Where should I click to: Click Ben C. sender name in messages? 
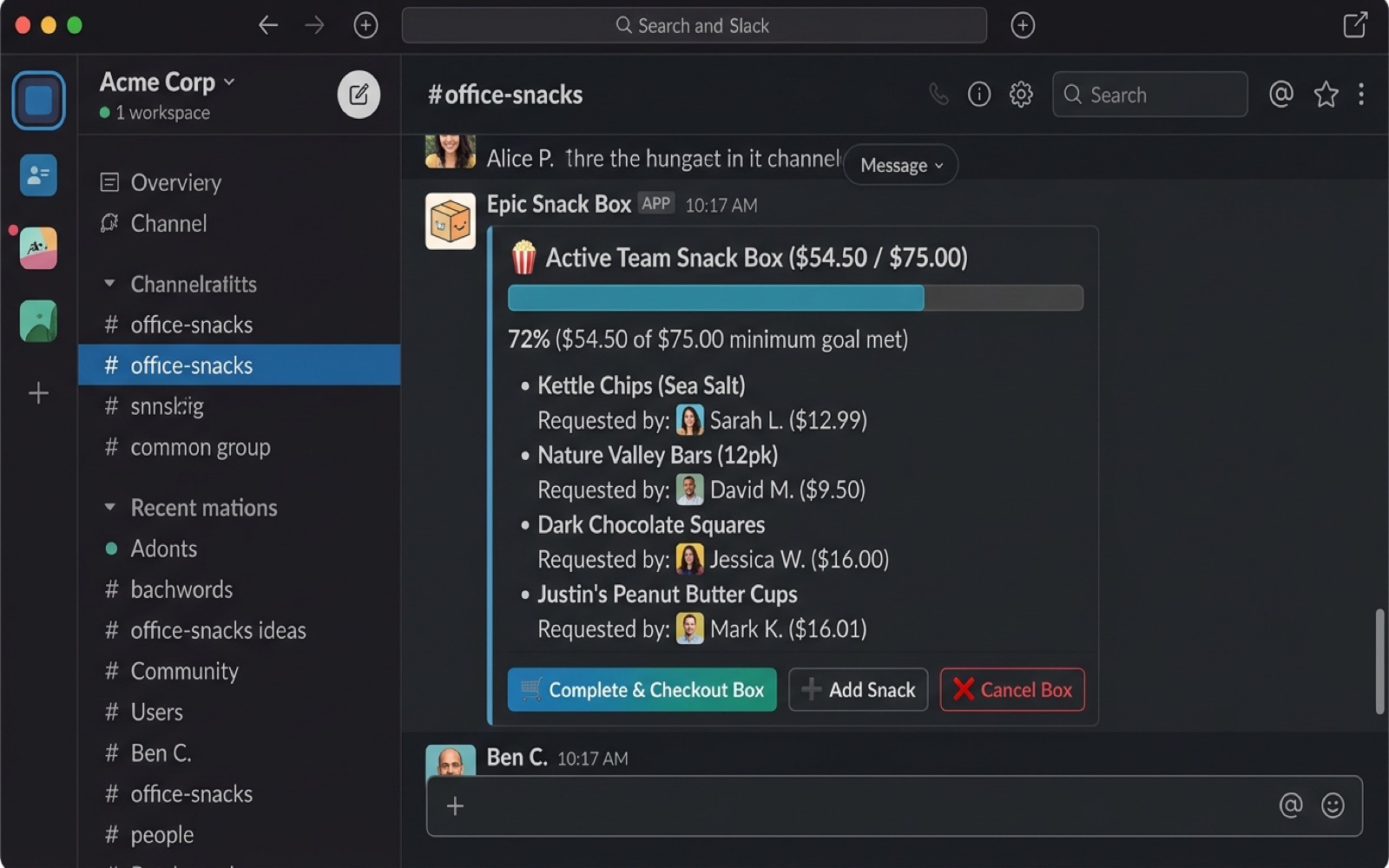pos(517,757)
